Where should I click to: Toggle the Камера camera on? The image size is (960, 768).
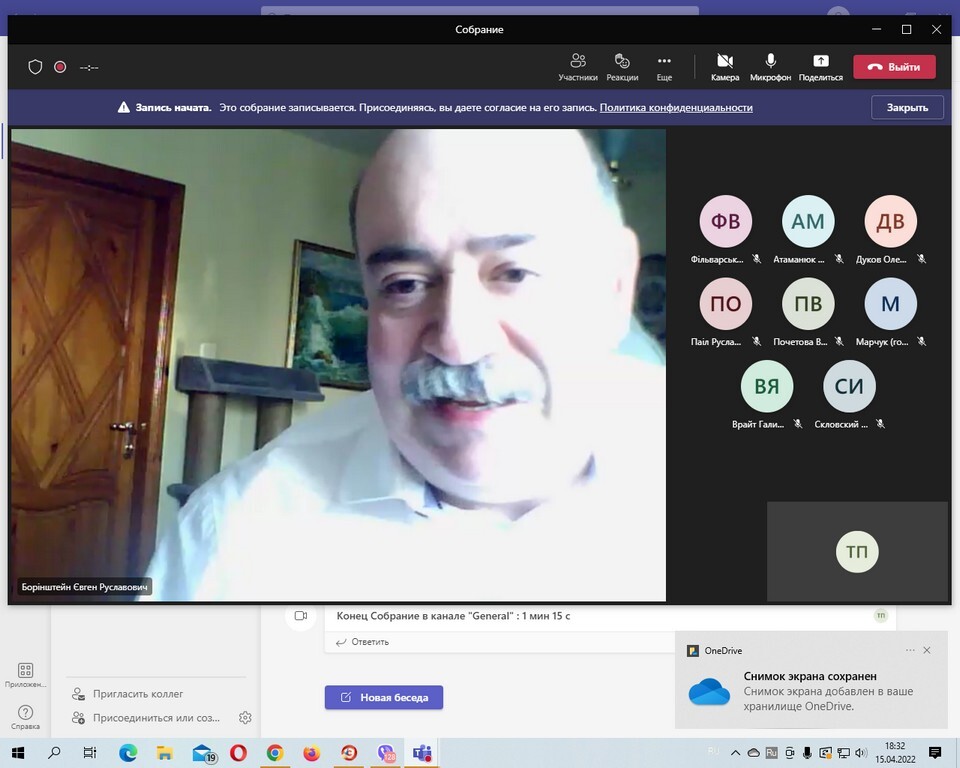[725, 66]
